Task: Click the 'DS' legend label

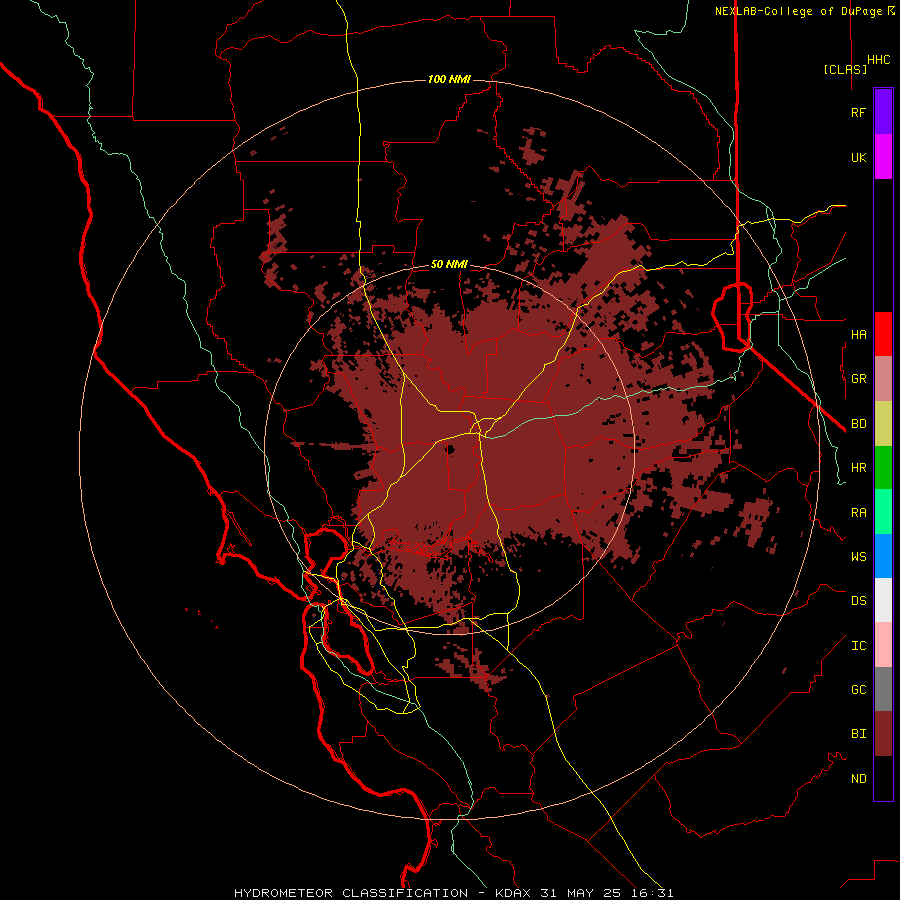Action: (858, 600)
